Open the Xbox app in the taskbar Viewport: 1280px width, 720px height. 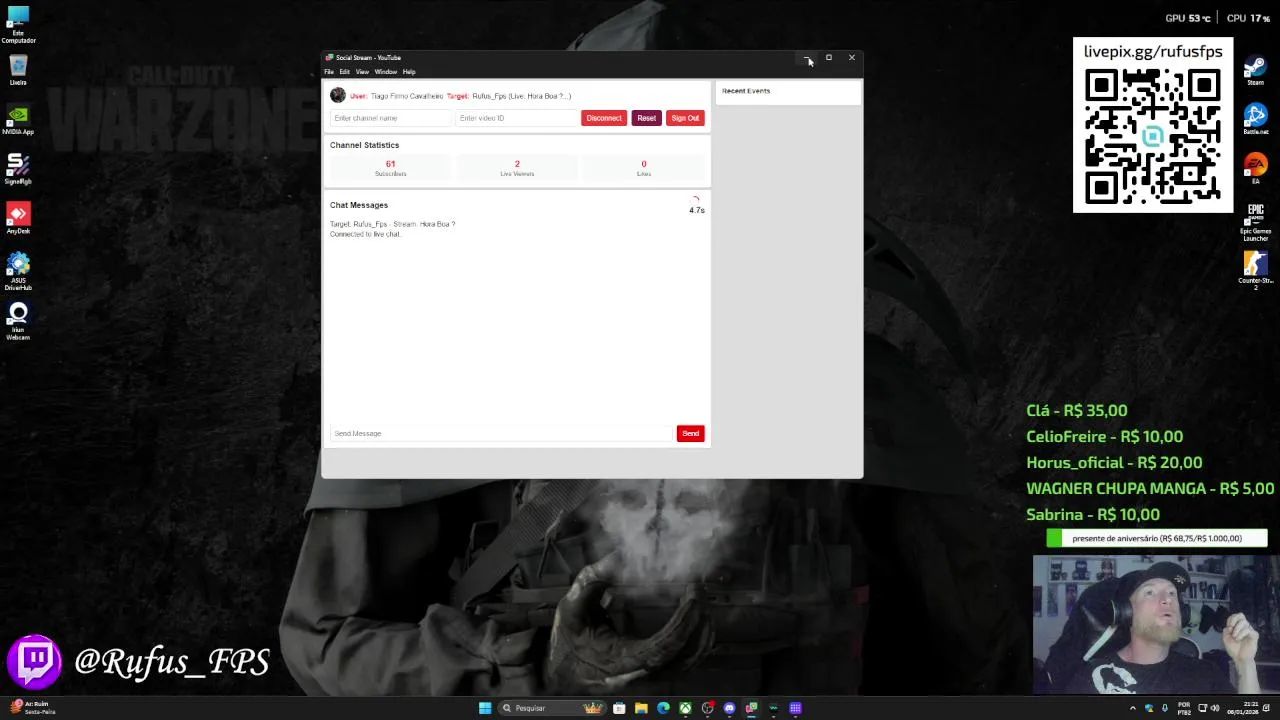point(685,708)
